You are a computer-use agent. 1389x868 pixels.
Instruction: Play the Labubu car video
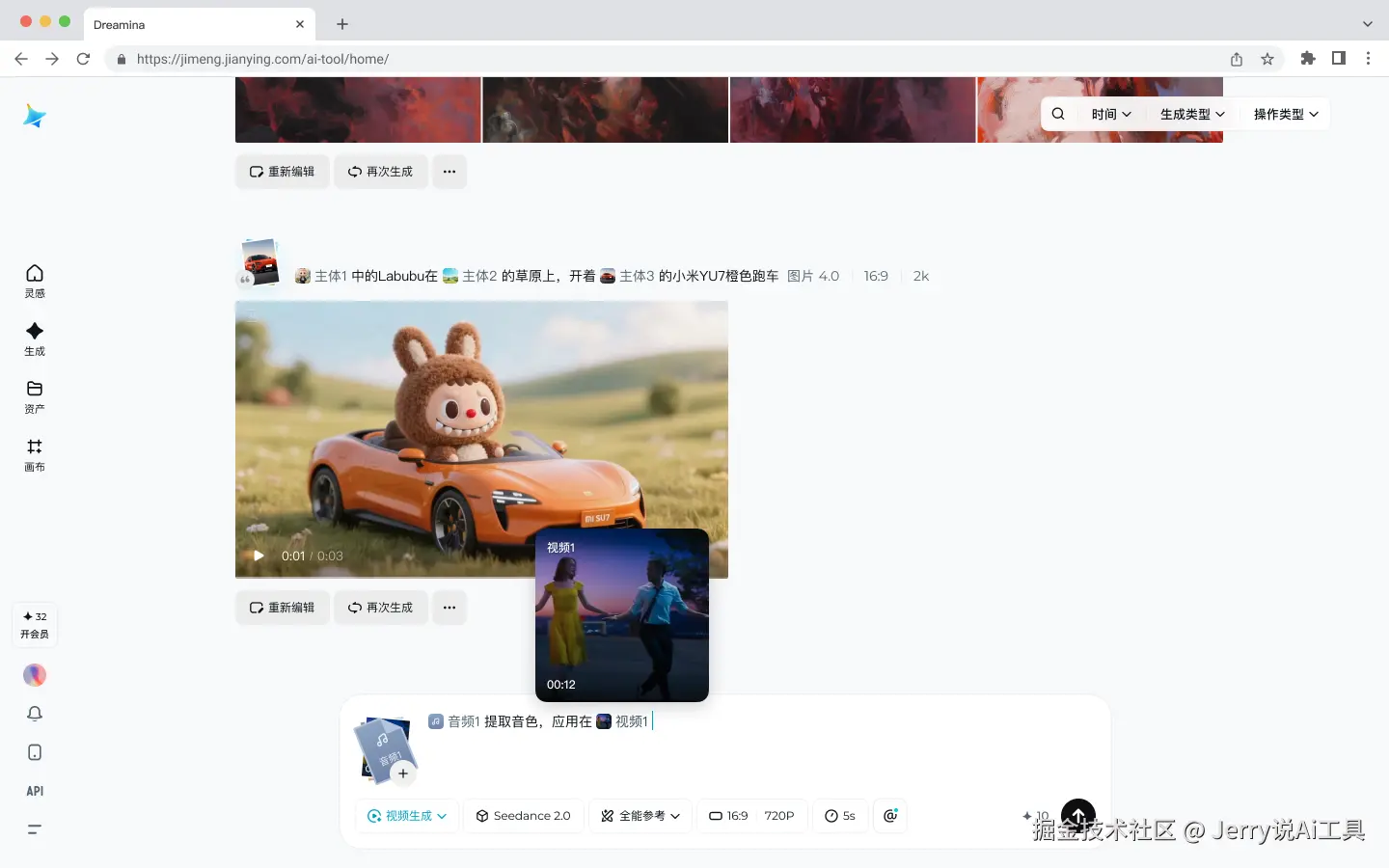tap(259, 556)
